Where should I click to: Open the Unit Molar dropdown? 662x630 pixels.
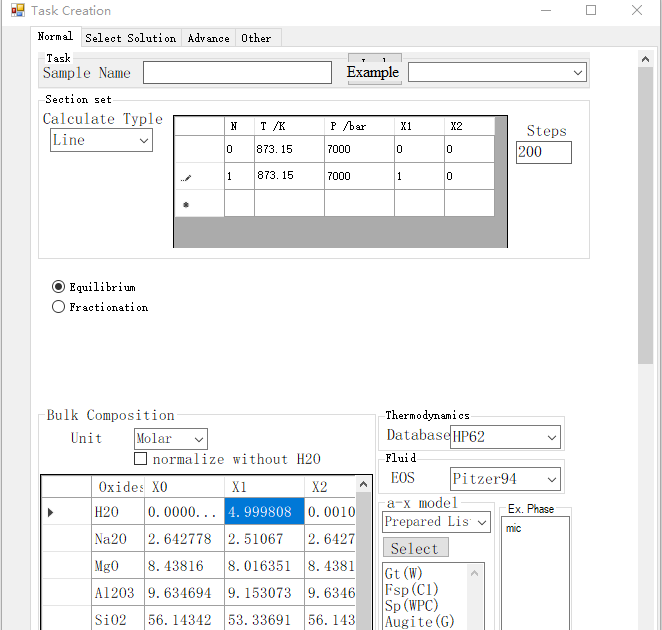[x=171, y=439]
